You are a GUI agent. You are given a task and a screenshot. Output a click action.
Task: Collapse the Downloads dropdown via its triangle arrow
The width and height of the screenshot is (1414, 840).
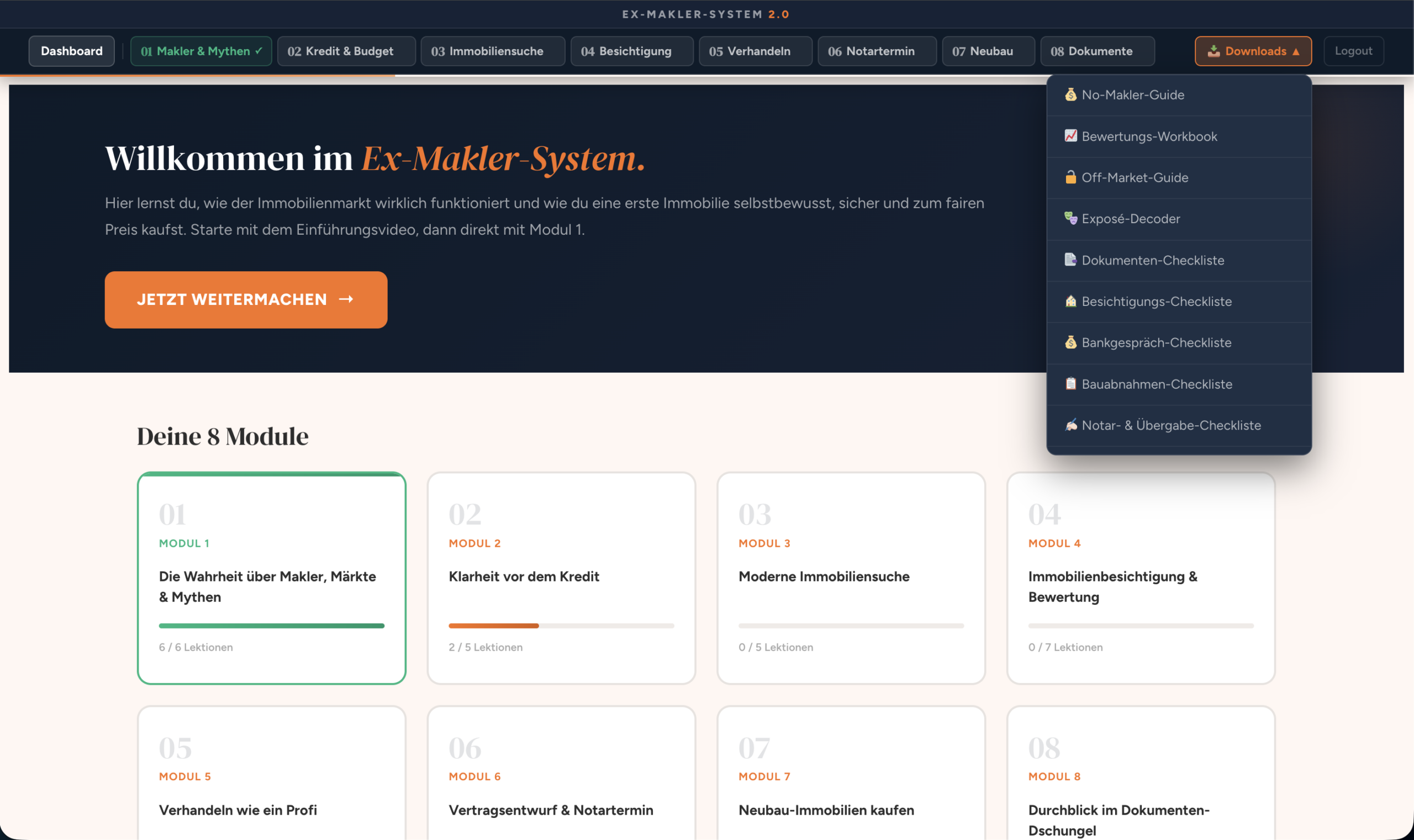coord(1296,51)
